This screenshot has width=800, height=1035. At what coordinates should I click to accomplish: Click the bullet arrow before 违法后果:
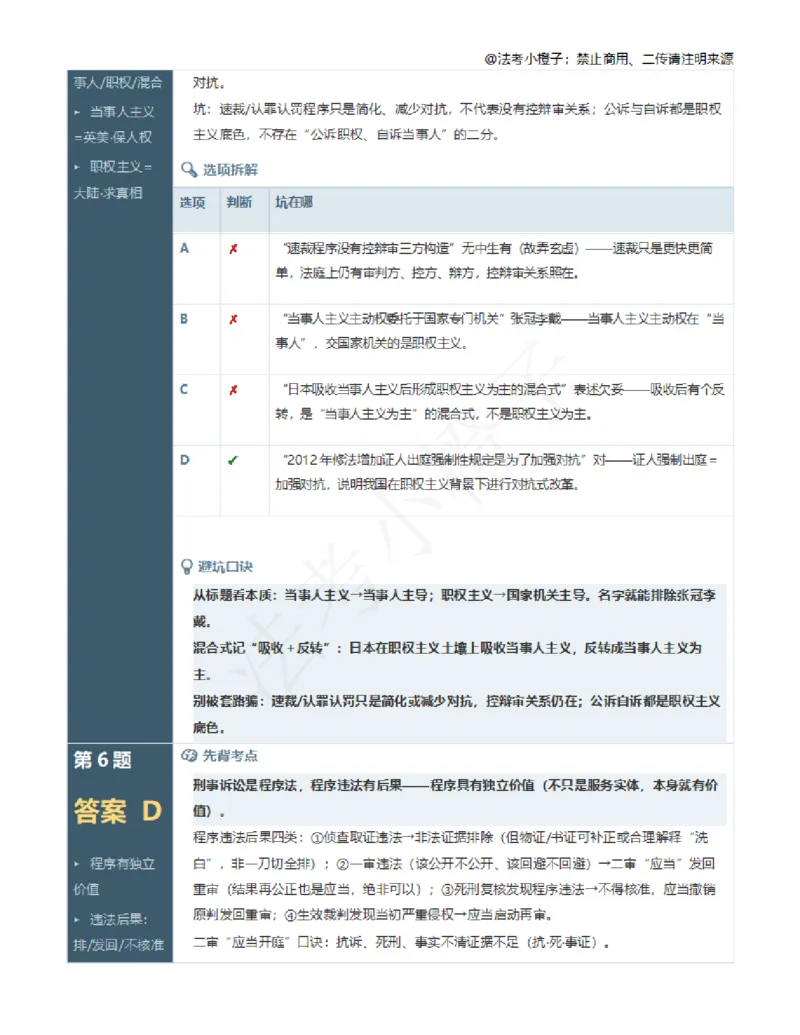click(x=77, y=919)
